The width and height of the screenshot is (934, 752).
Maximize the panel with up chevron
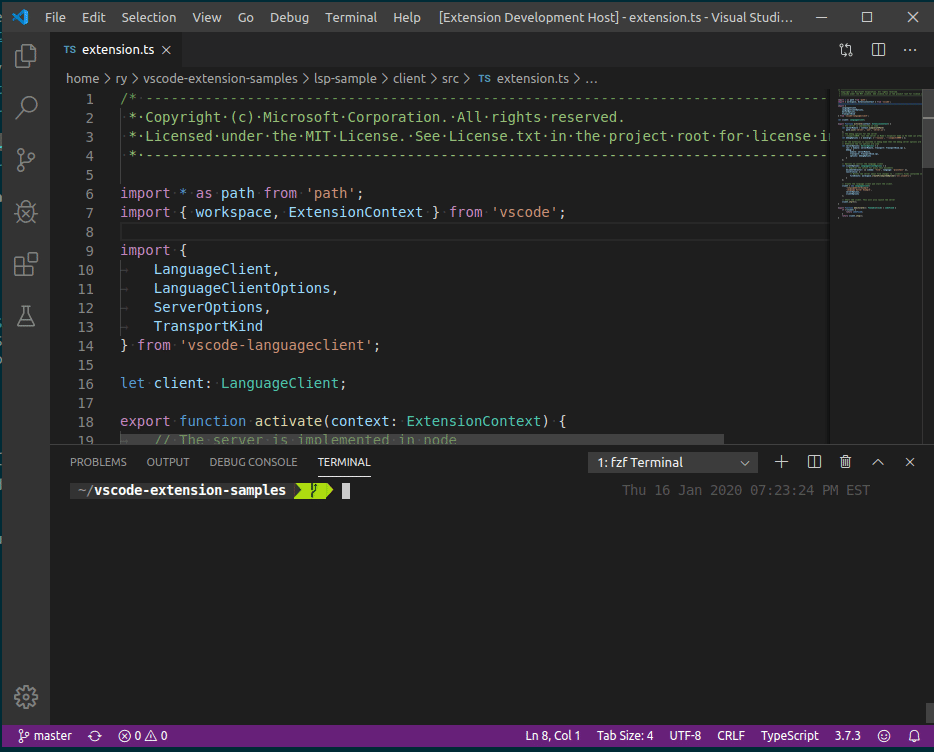tap(878, 462)
